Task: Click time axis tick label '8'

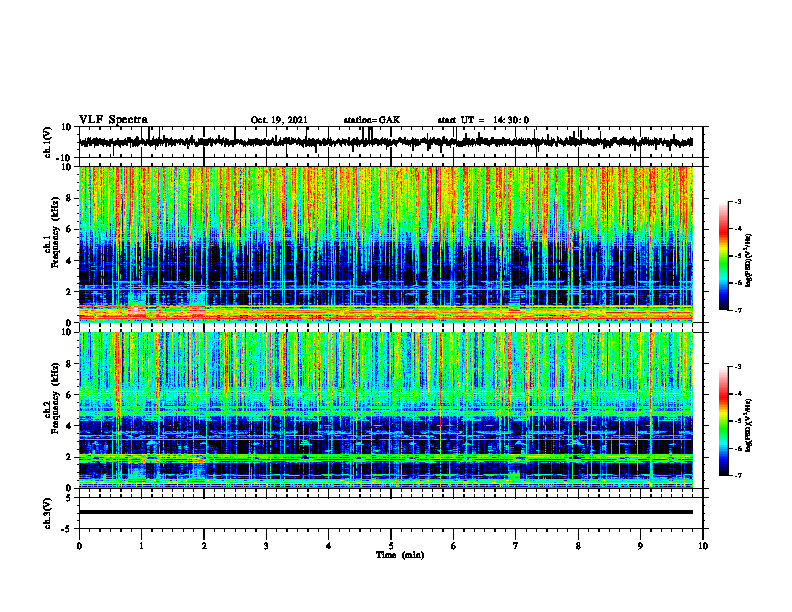Action: 578,546
